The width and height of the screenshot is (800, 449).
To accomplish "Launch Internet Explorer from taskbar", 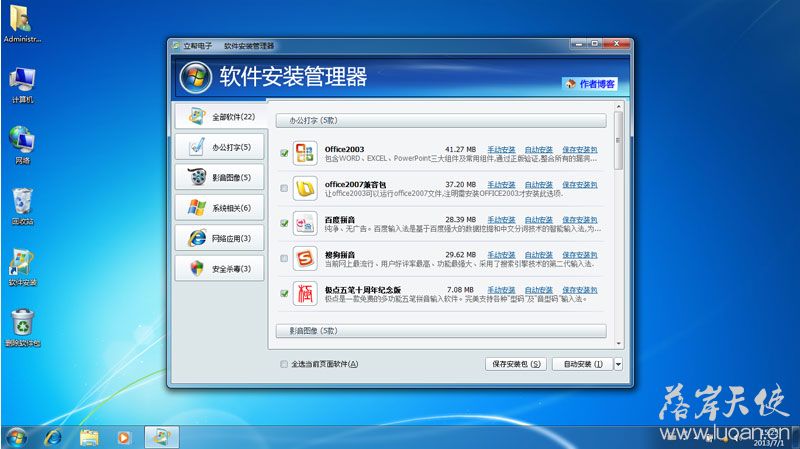I will 53,437.
